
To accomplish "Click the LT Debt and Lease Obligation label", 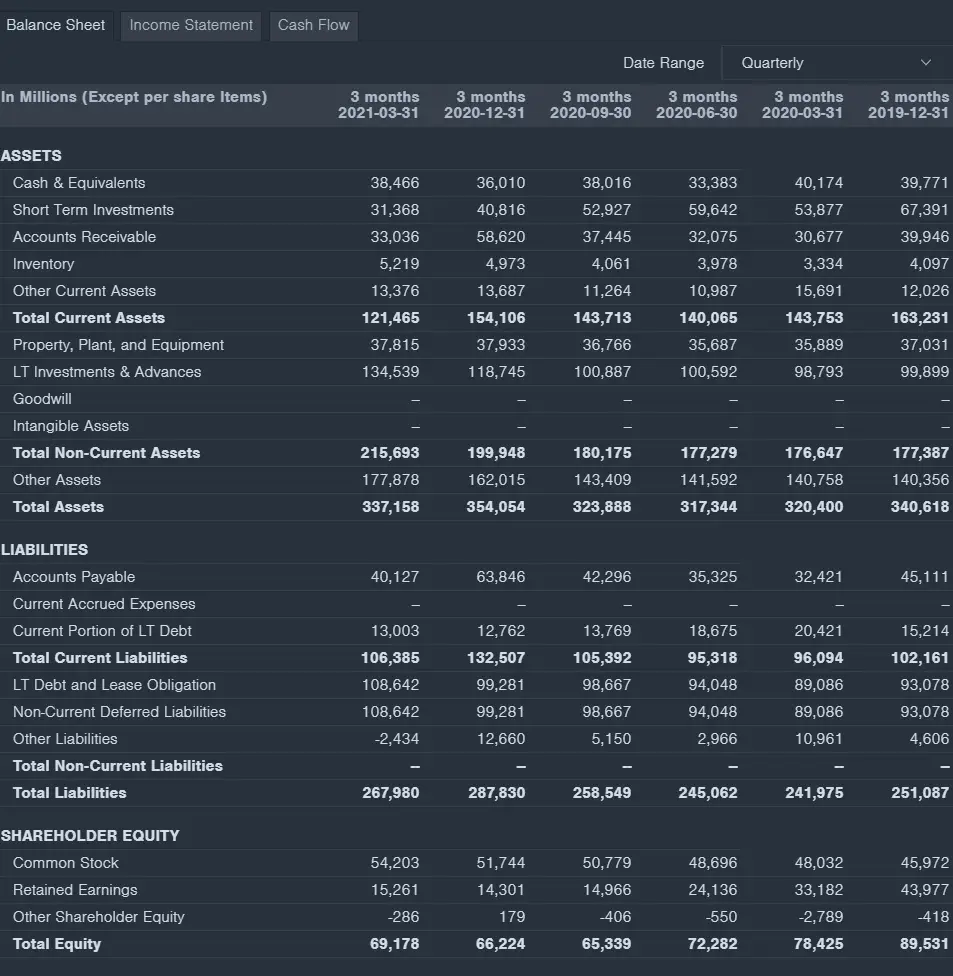I will point(115,685).
